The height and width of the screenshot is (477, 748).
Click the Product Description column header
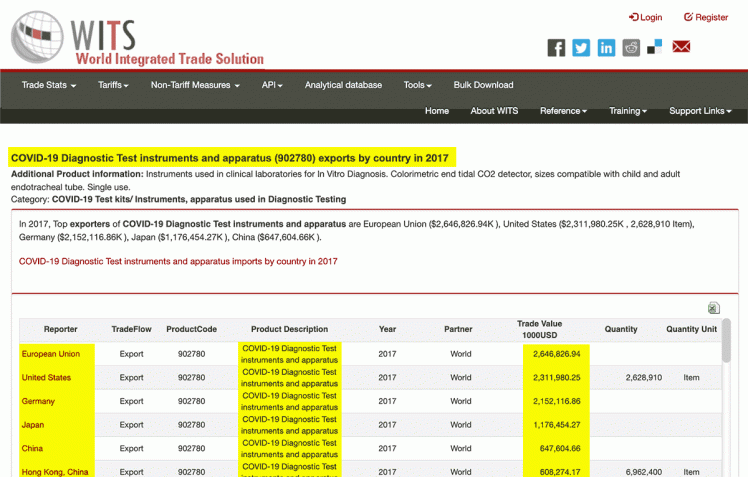pos(290,329)
